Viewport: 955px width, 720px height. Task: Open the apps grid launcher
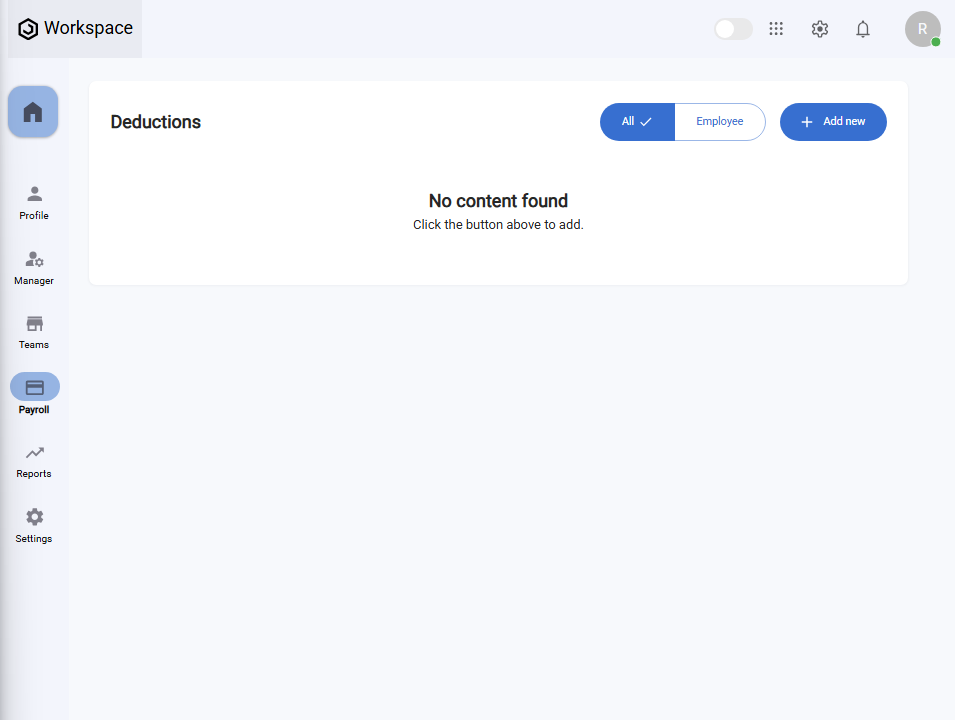[x=776, y=29]
